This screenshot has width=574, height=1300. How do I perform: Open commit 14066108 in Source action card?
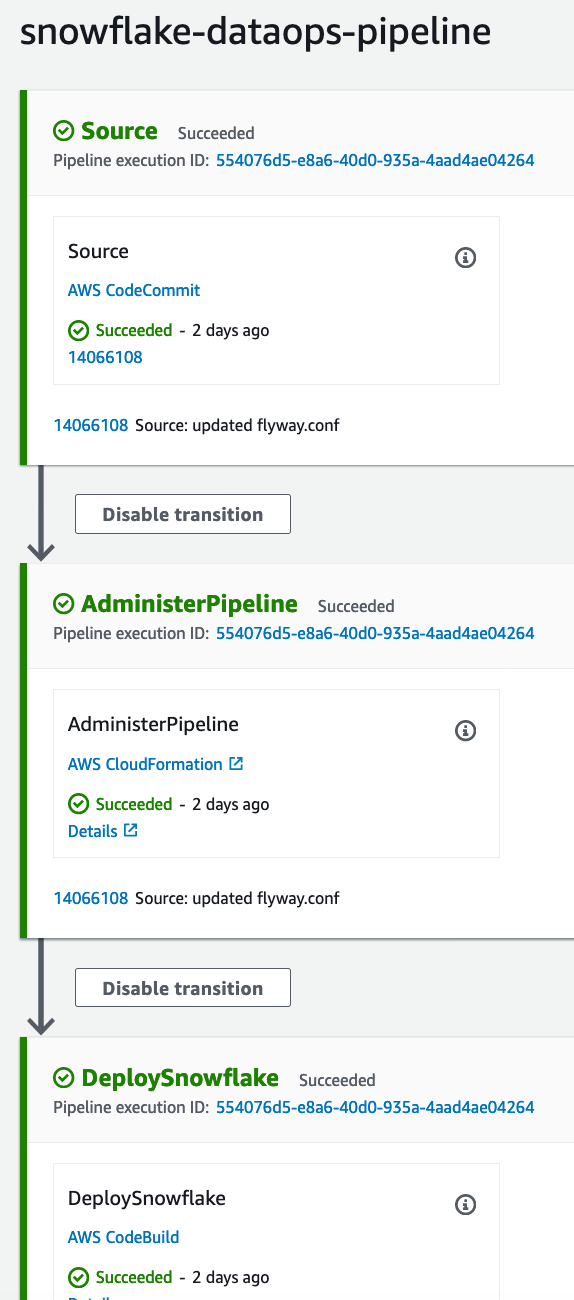pyautogui.click(x=105, y=357)
